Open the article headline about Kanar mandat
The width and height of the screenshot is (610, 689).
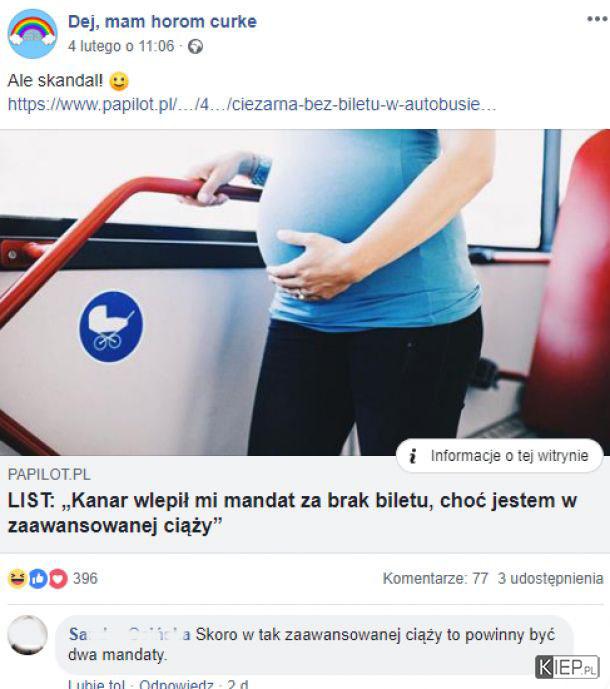point(292,513)
